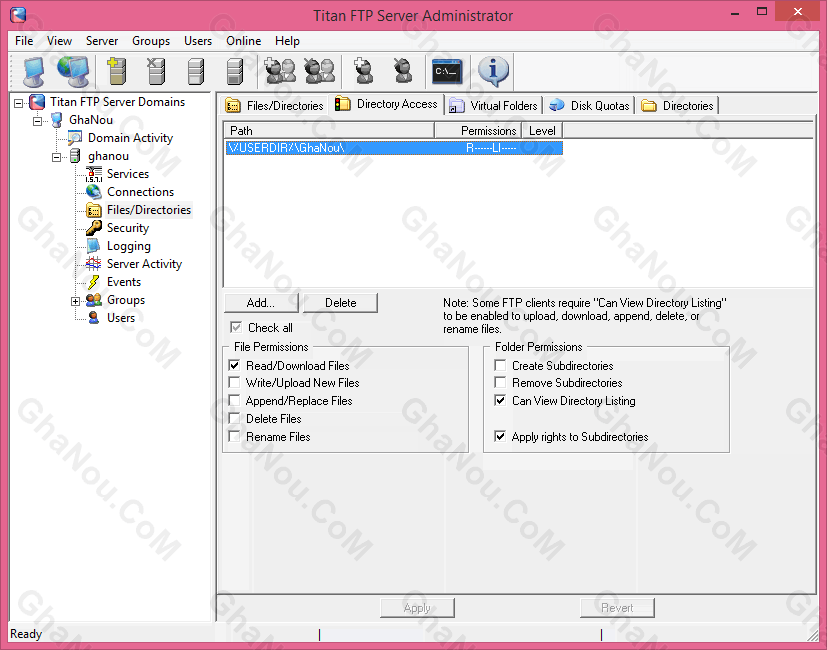Image resolution: width=827 pixels, height=650 pixels.
Task: Click the blue info bubble icon
Action: 493,71
